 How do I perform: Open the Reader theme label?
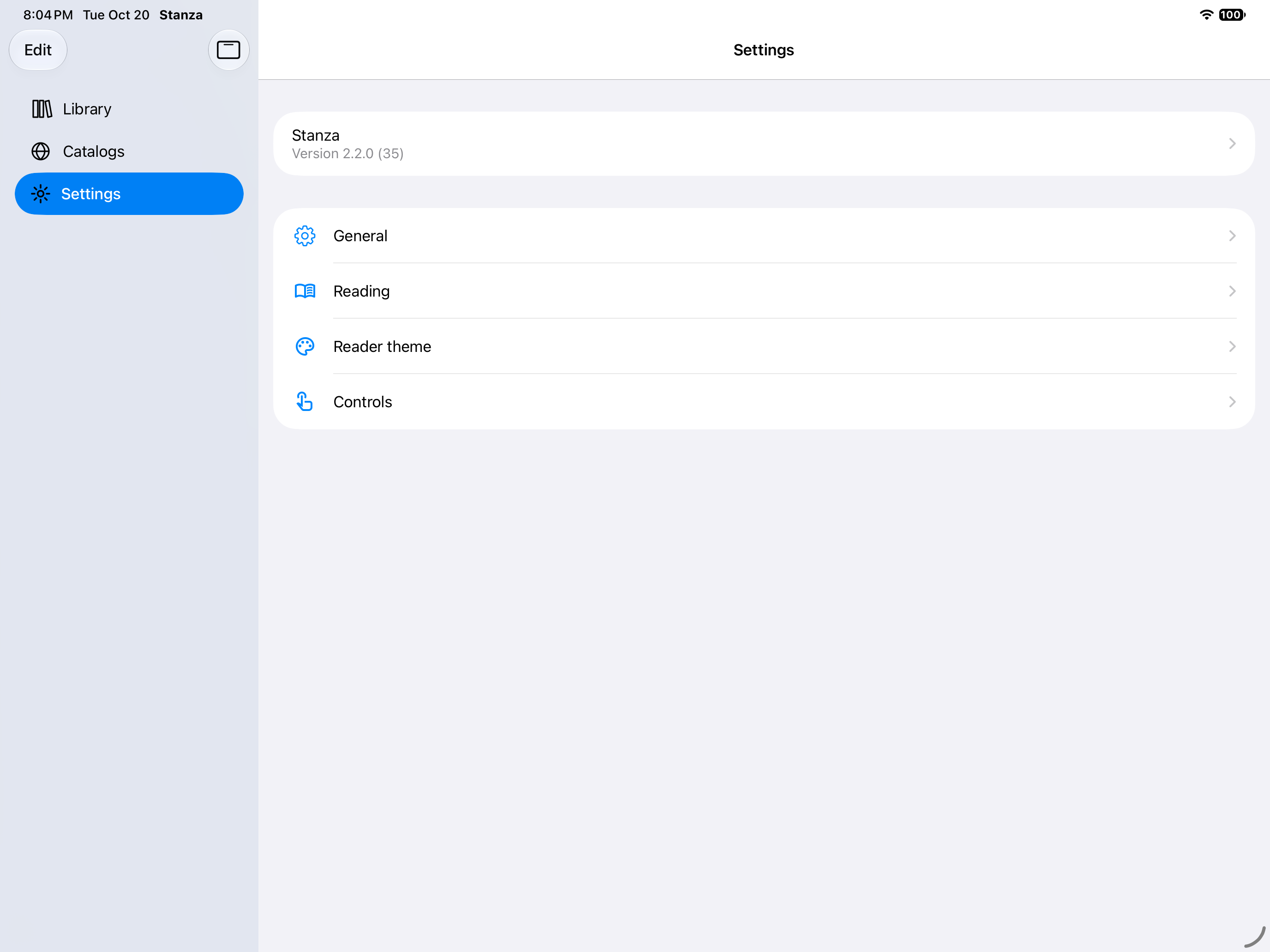(382, 346)
